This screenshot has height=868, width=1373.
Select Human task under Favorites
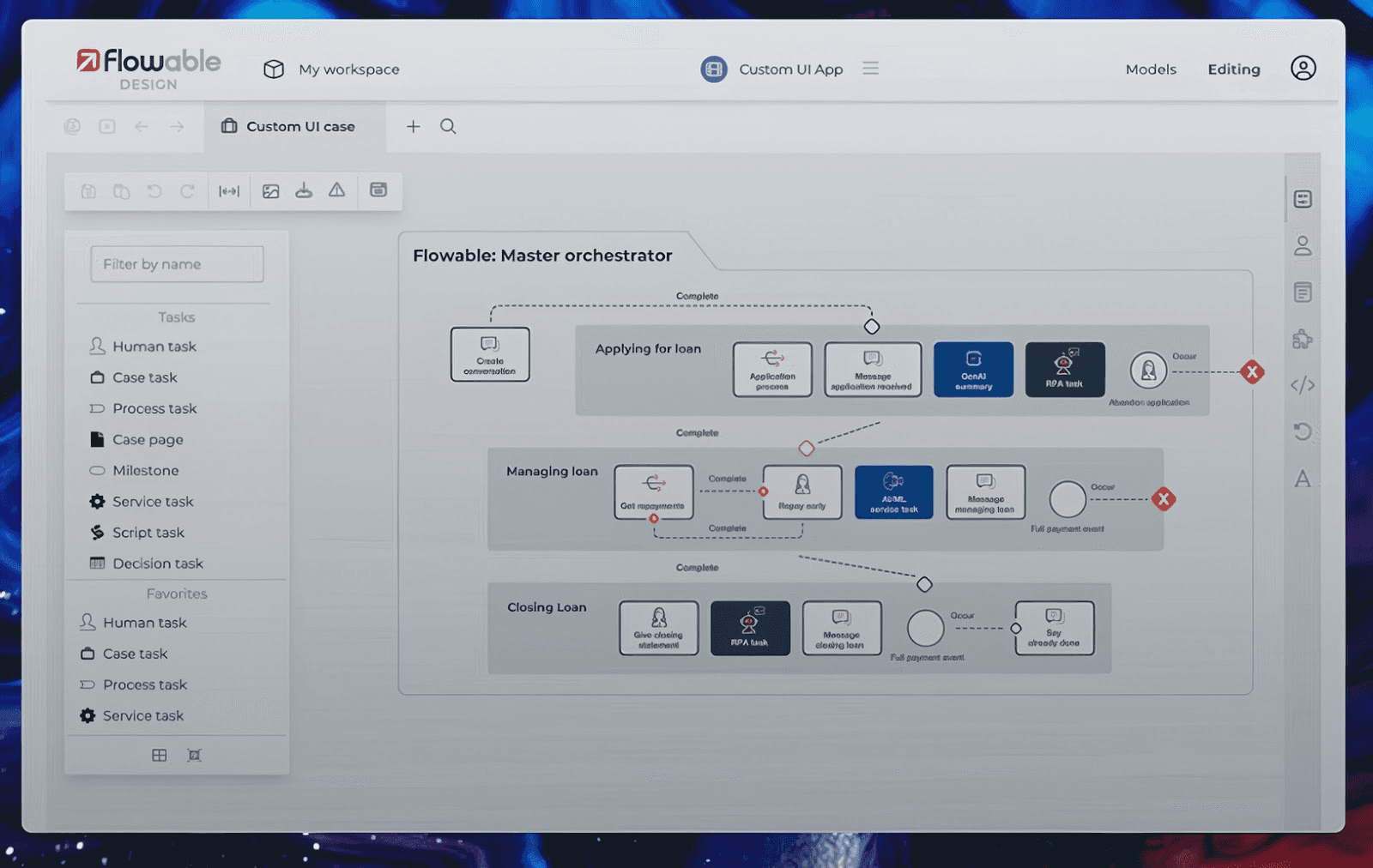coord(133,623)
